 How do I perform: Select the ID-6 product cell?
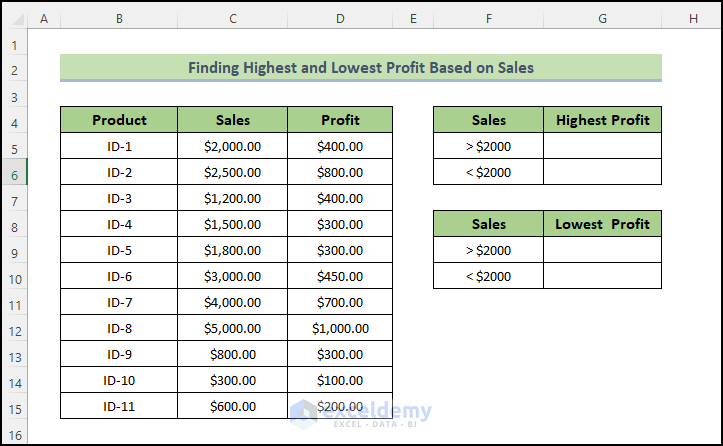(x=119, y=276)
